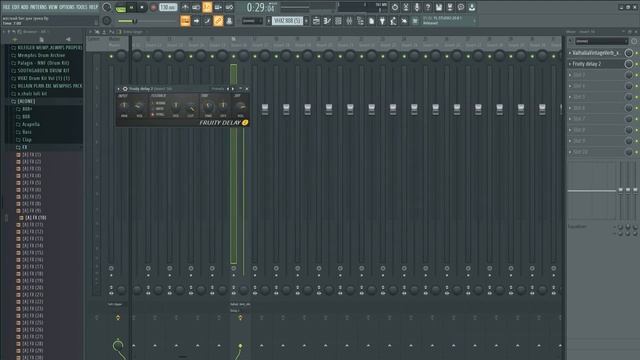The image size is (640, 360).
Task: Toggle the highlighted countdown-before-recording icon
Action: (x=207, y=7)
